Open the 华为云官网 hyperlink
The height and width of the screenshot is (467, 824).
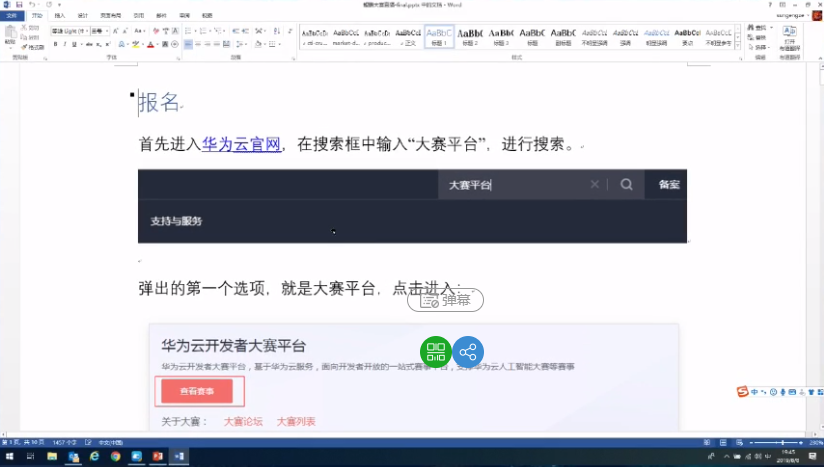241,144
